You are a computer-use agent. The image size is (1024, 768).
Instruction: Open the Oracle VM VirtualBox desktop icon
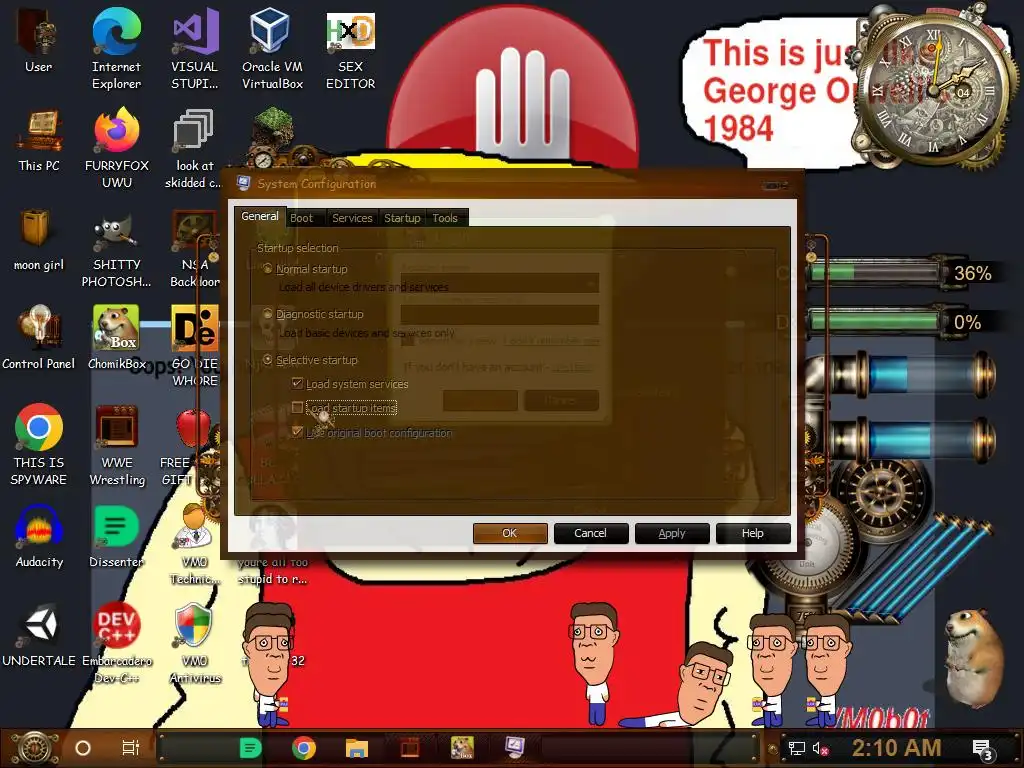point(272,49)
